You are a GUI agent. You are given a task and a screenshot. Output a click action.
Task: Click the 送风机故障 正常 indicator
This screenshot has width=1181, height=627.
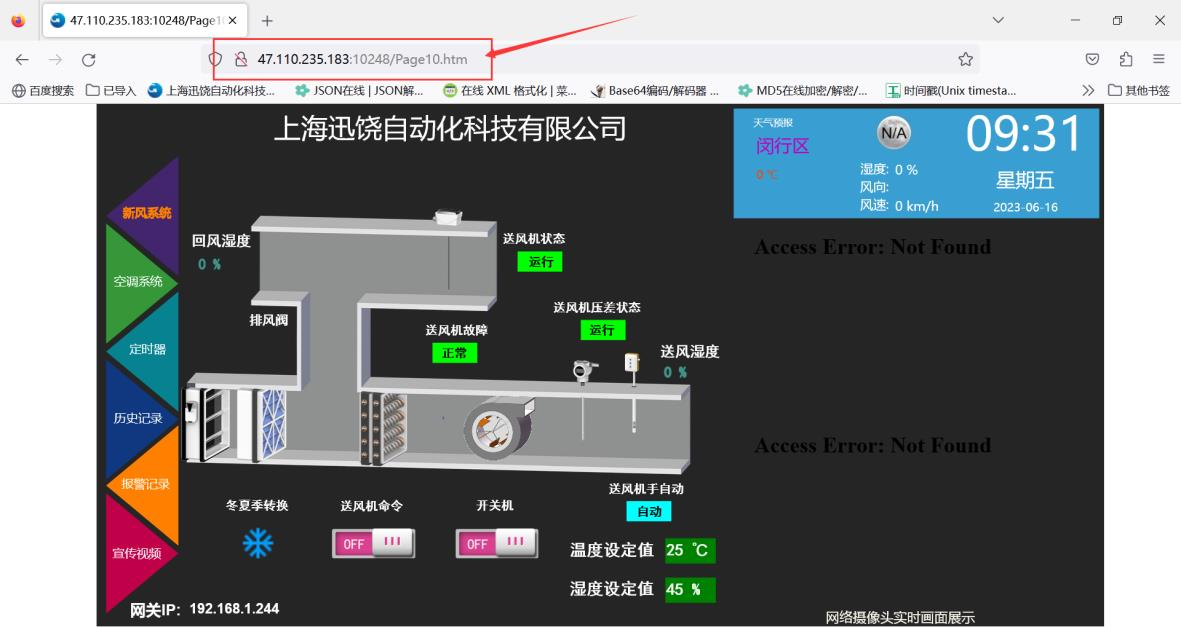coord(454,353)
